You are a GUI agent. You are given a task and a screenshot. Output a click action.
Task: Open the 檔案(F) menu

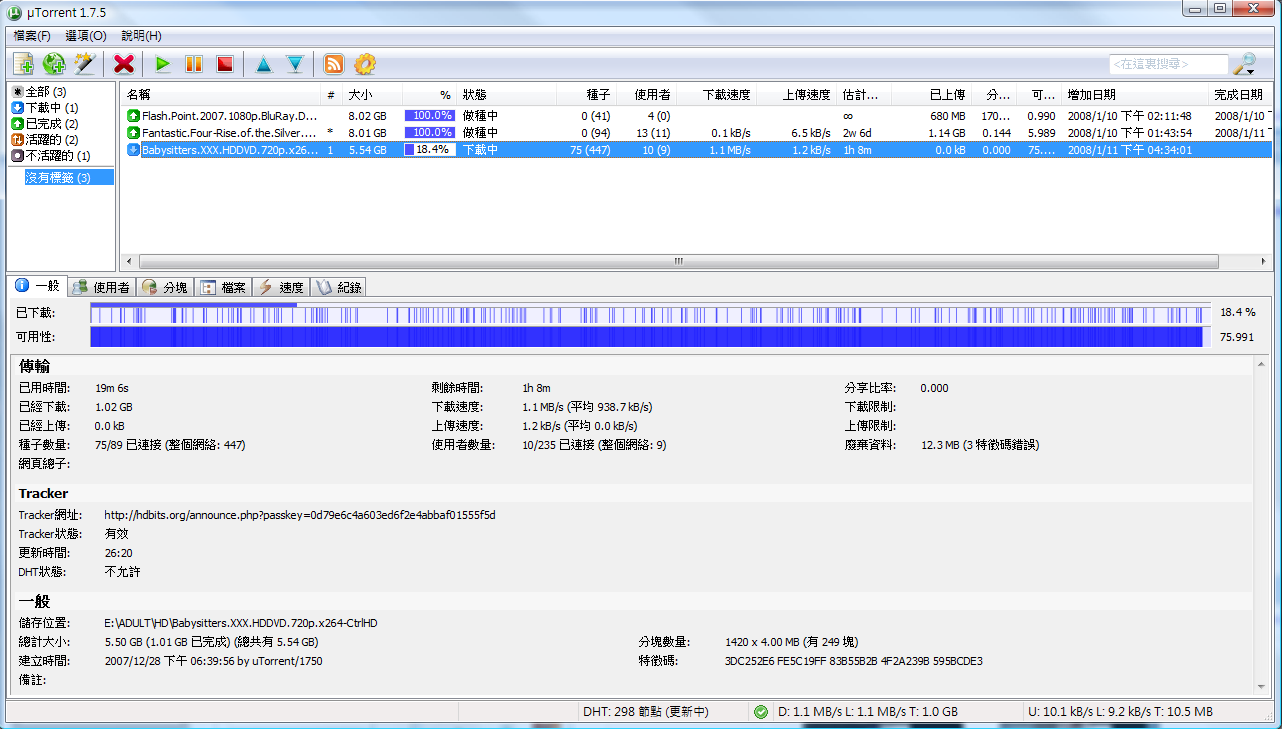click(x=32, y=35)
